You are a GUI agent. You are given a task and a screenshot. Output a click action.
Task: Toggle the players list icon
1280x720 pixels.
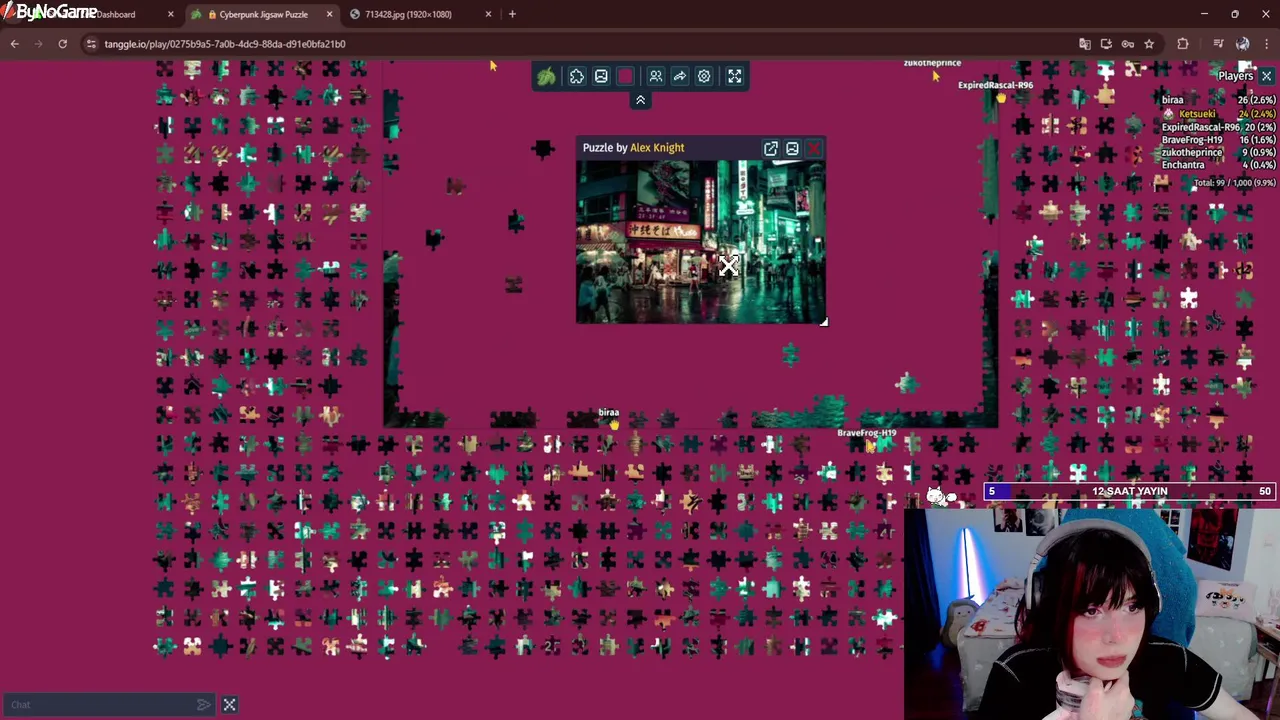click(x=656, y=76)
